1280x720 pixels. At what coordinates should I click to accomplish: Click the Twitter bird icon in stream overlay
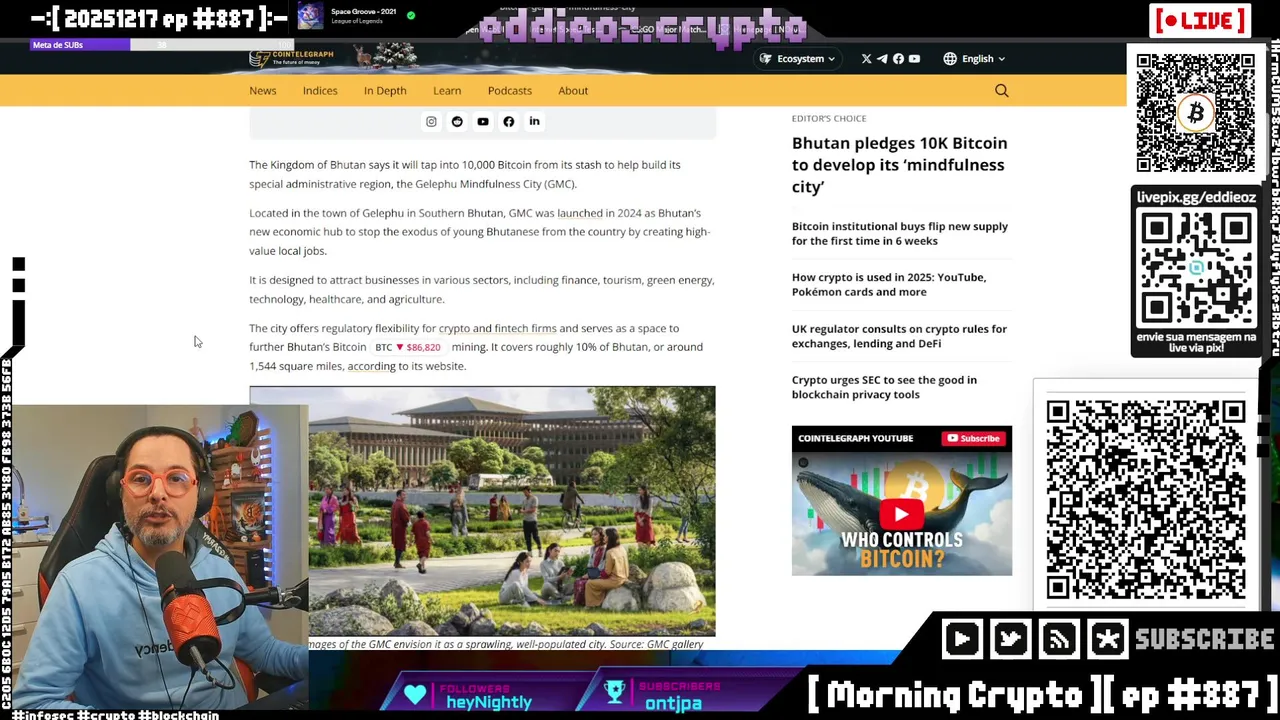(1010, 639)
